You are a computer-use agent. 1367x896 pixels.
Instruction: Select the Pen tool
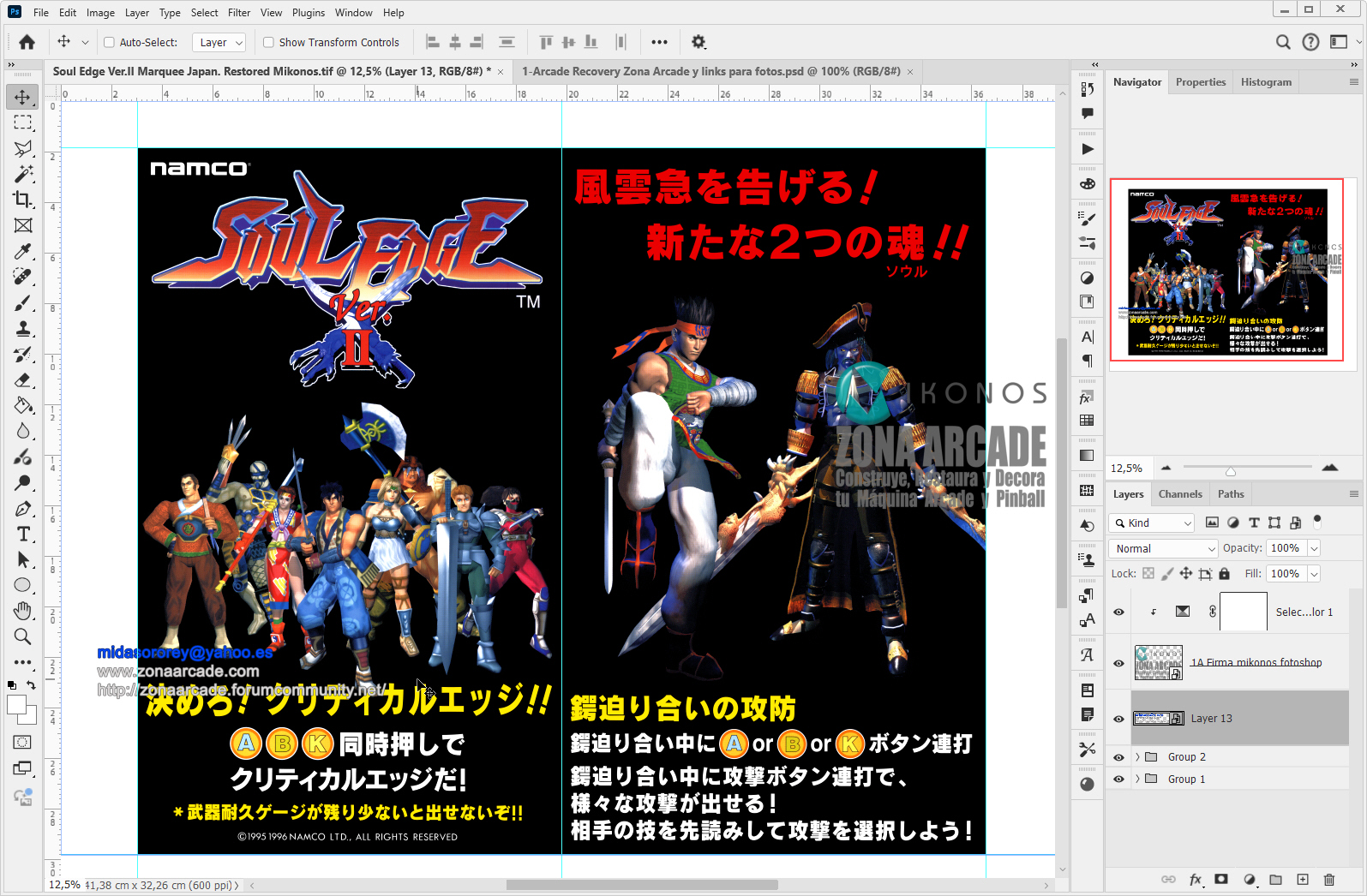point(23,508)
